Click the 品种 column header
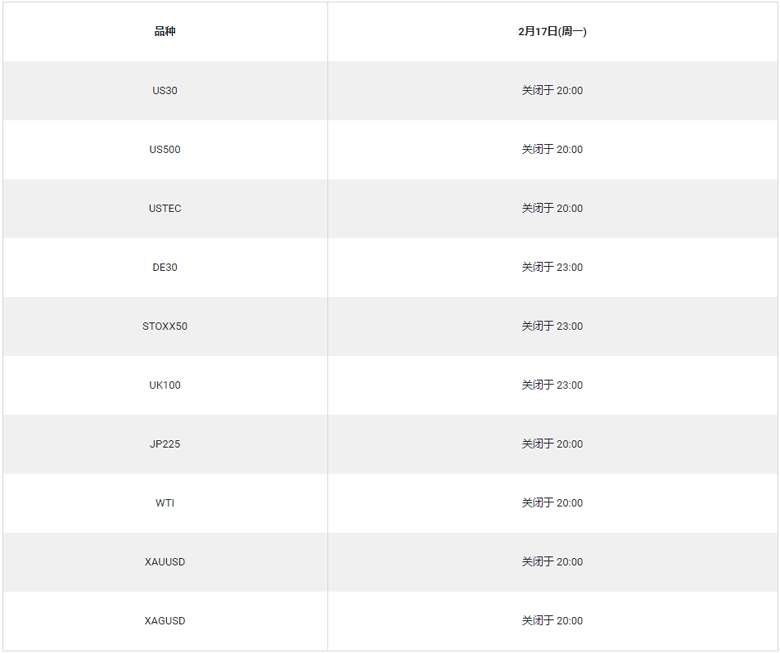Screen dimensions: 780x653 165,31
